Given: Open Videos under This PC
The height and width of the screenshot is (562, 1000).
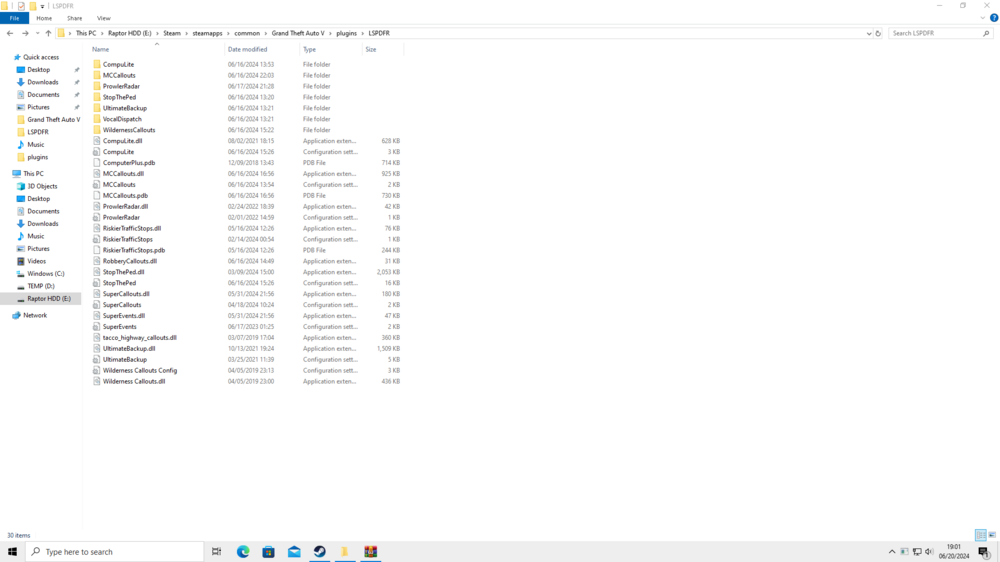Looking at the screenshot, I should point(36,261).
